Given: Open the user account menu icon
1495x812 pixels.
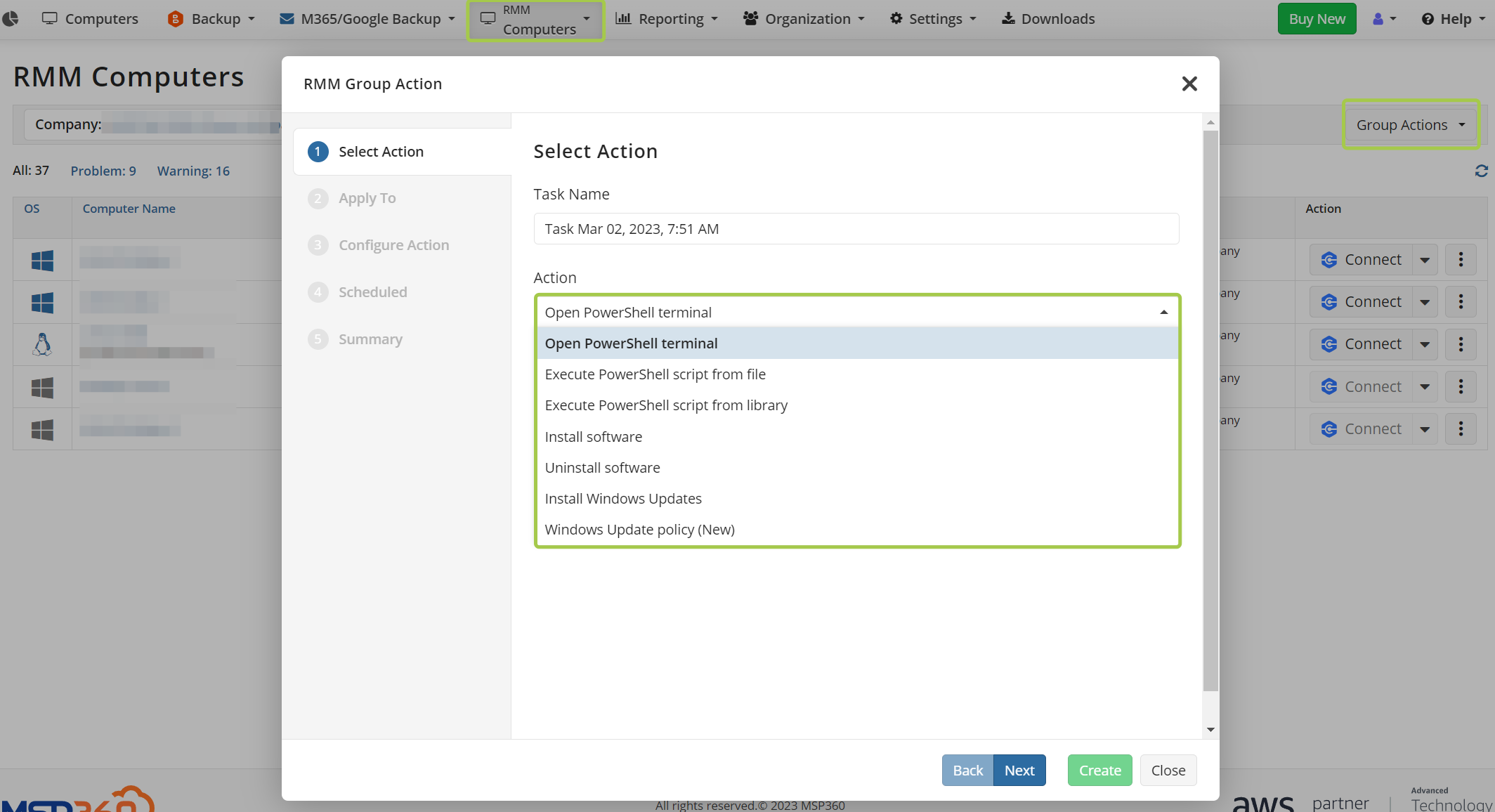Looking at the screenshot, I should click(x=1384, y=19).
